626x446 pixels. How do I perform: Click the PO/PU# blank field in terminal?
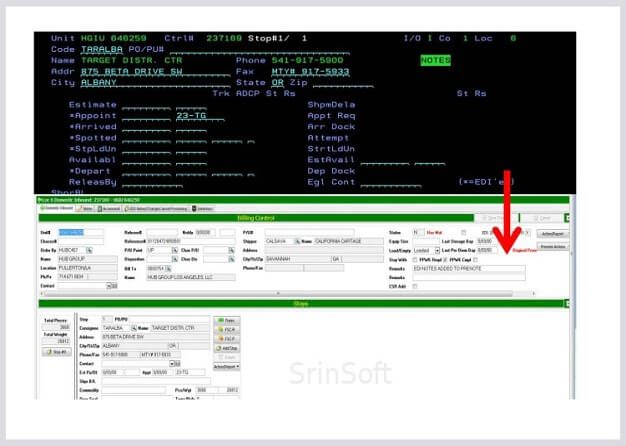(x=260, y=50)
